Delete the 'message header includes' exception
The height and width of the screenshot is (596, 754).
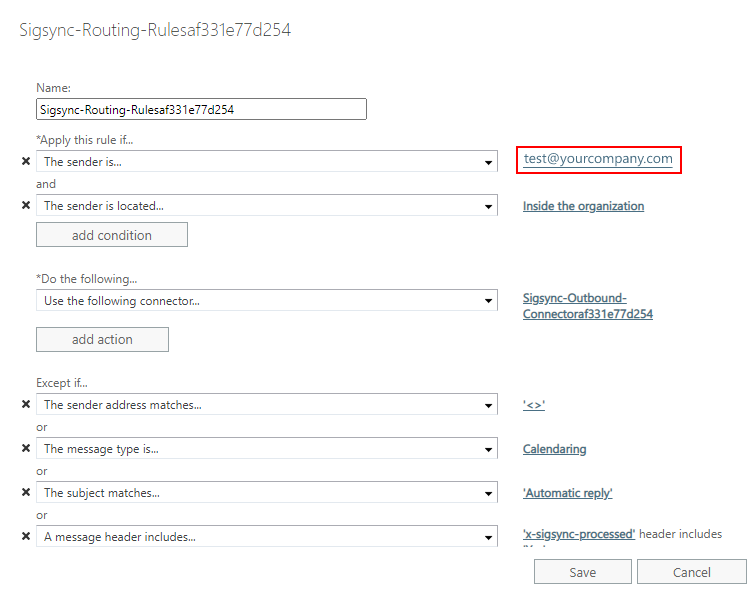(26, 537)
